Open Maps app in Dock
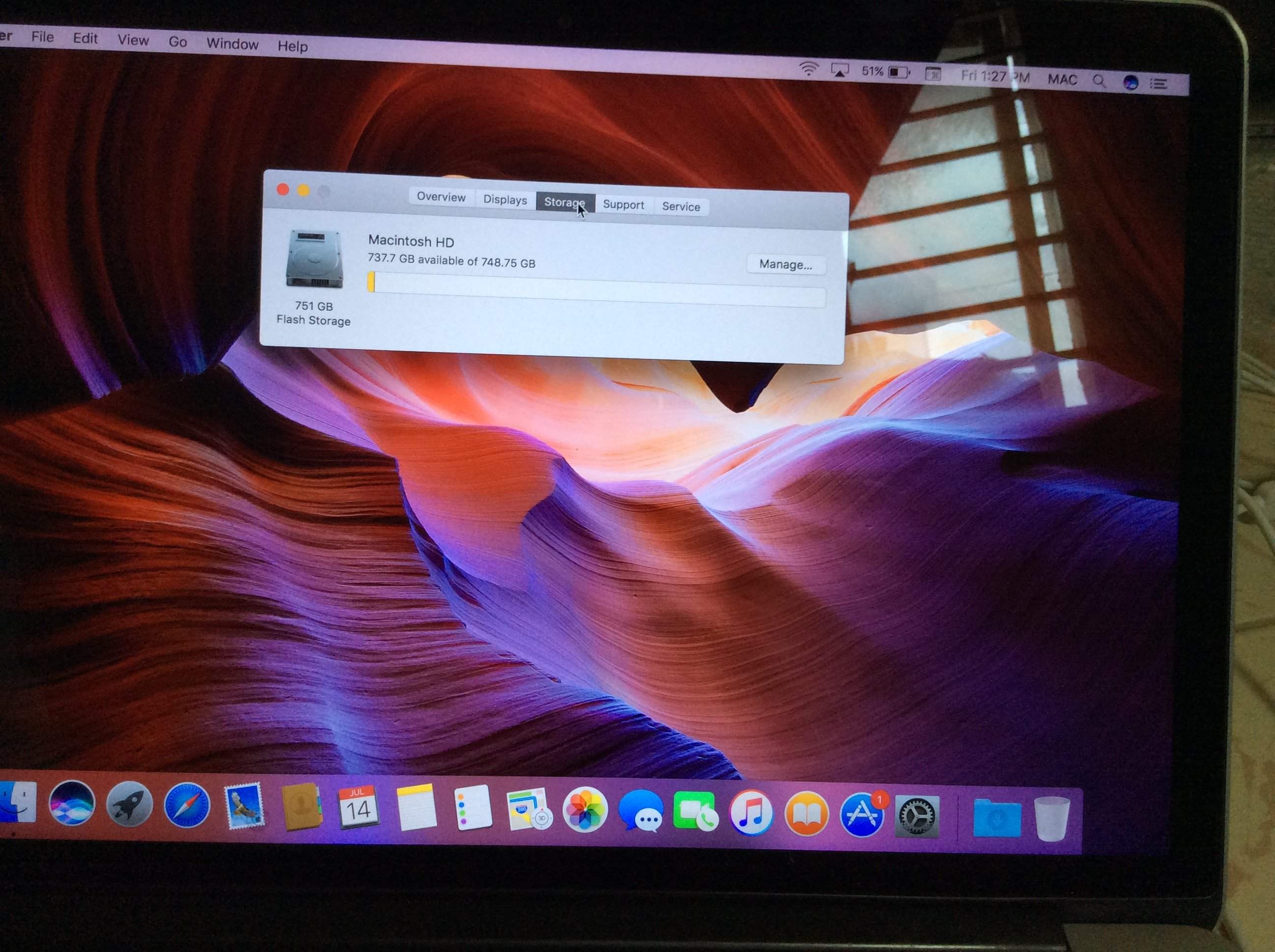Screen dimensions: 1275x952 click(529, 809)
